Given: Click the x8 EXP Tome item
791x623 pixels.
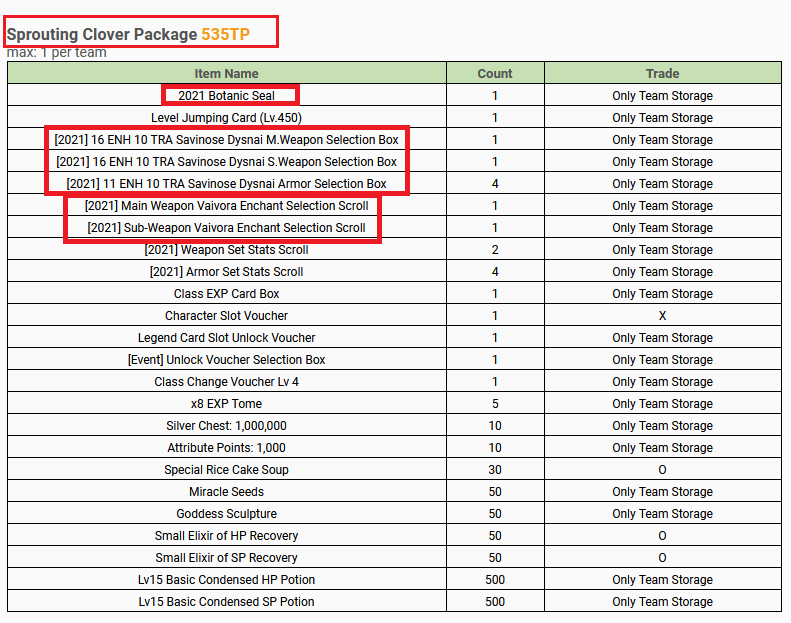Looking at the screenshot, I should pyautogui.click(x=226, y=404).
